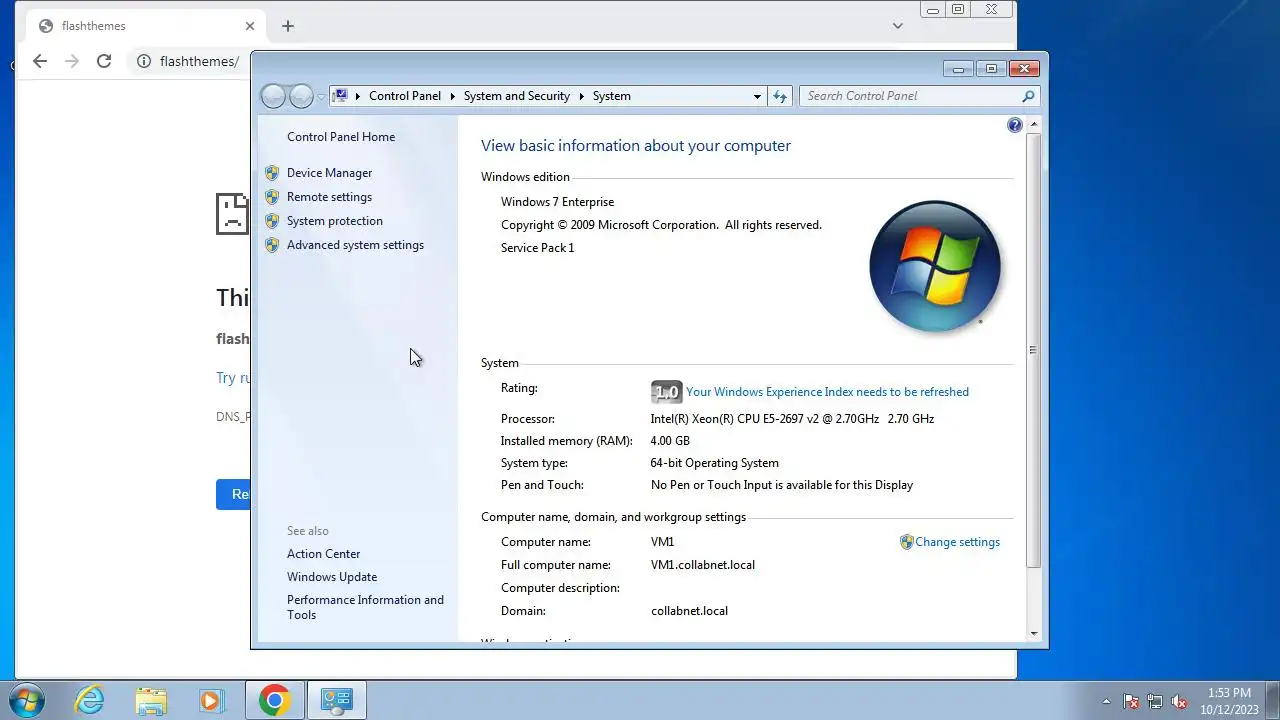Click Chrome back arrow button
This screenshot has height=720, width=1280.
39,61
